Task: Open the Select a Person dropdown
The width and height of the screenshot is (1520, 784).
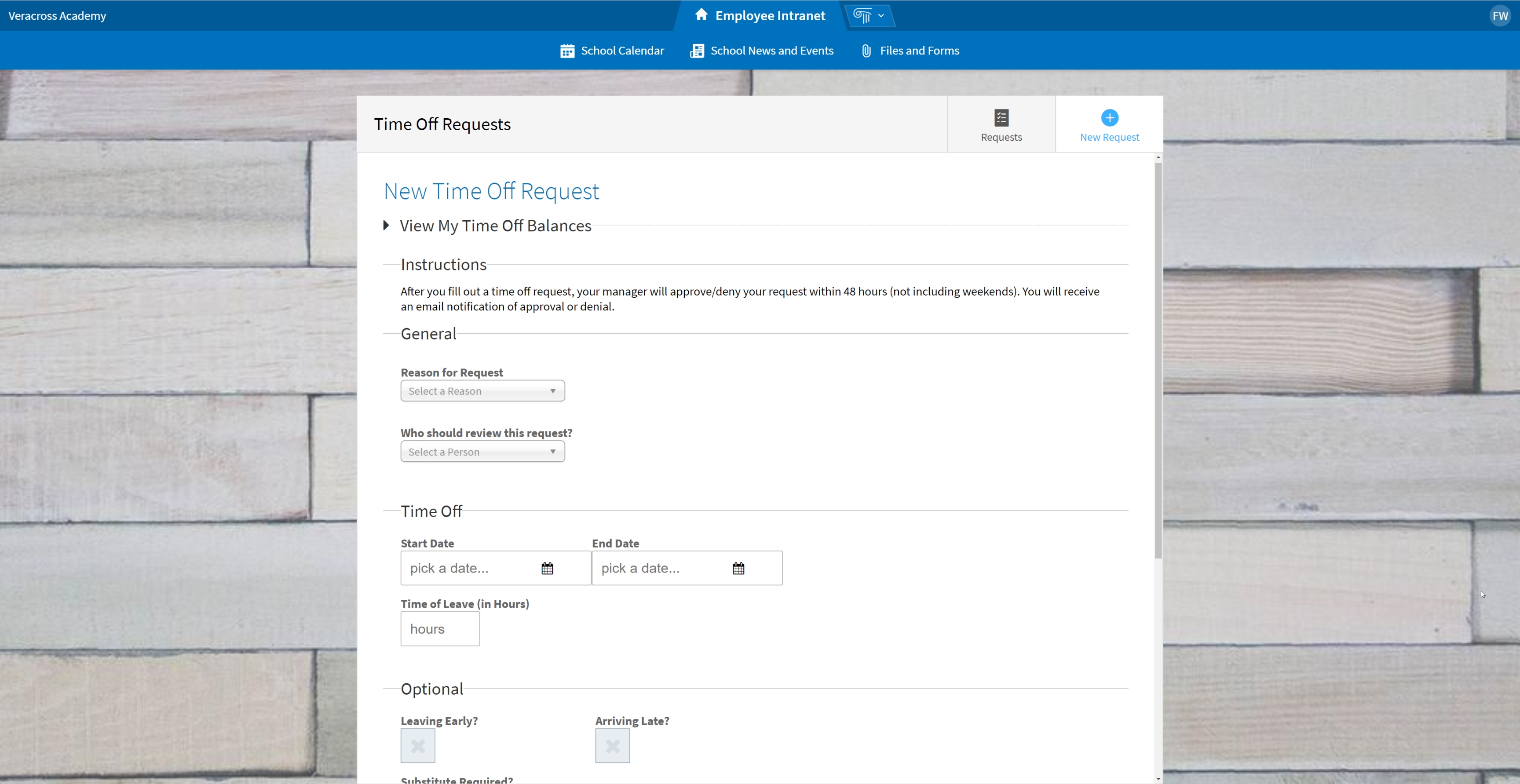Action: (482, 451)
